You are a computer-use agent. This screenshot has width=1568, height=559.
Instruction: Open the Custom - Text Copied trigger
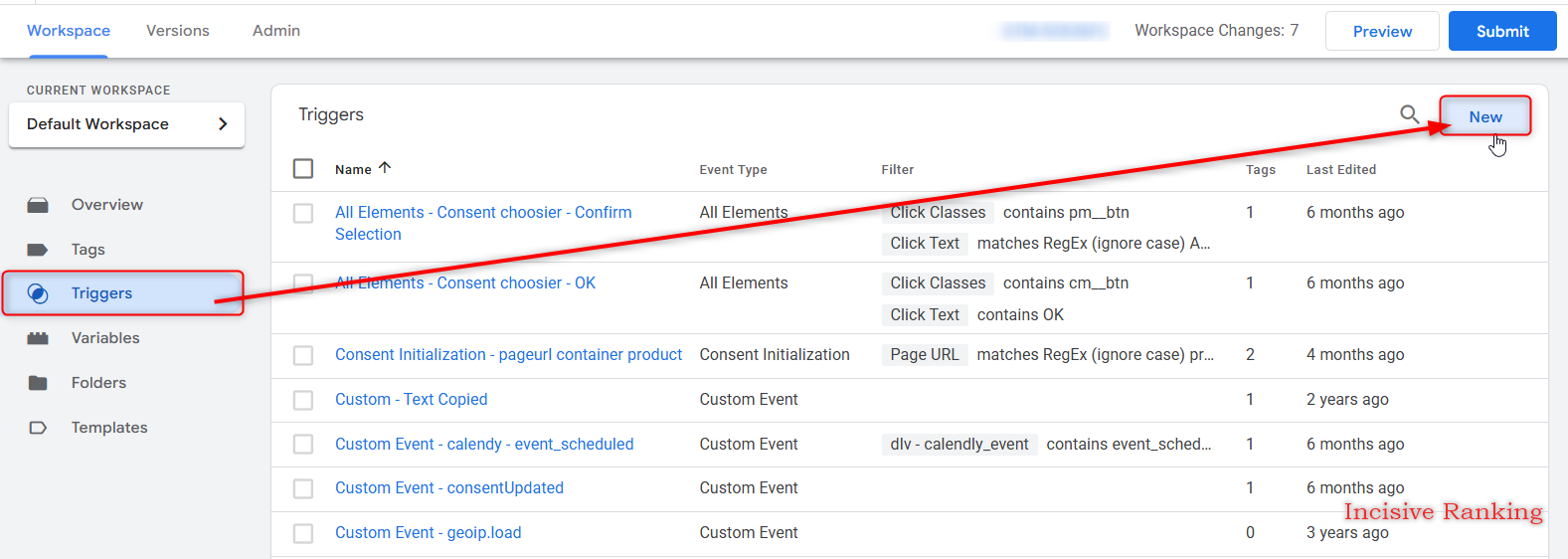tap(411, 400)
